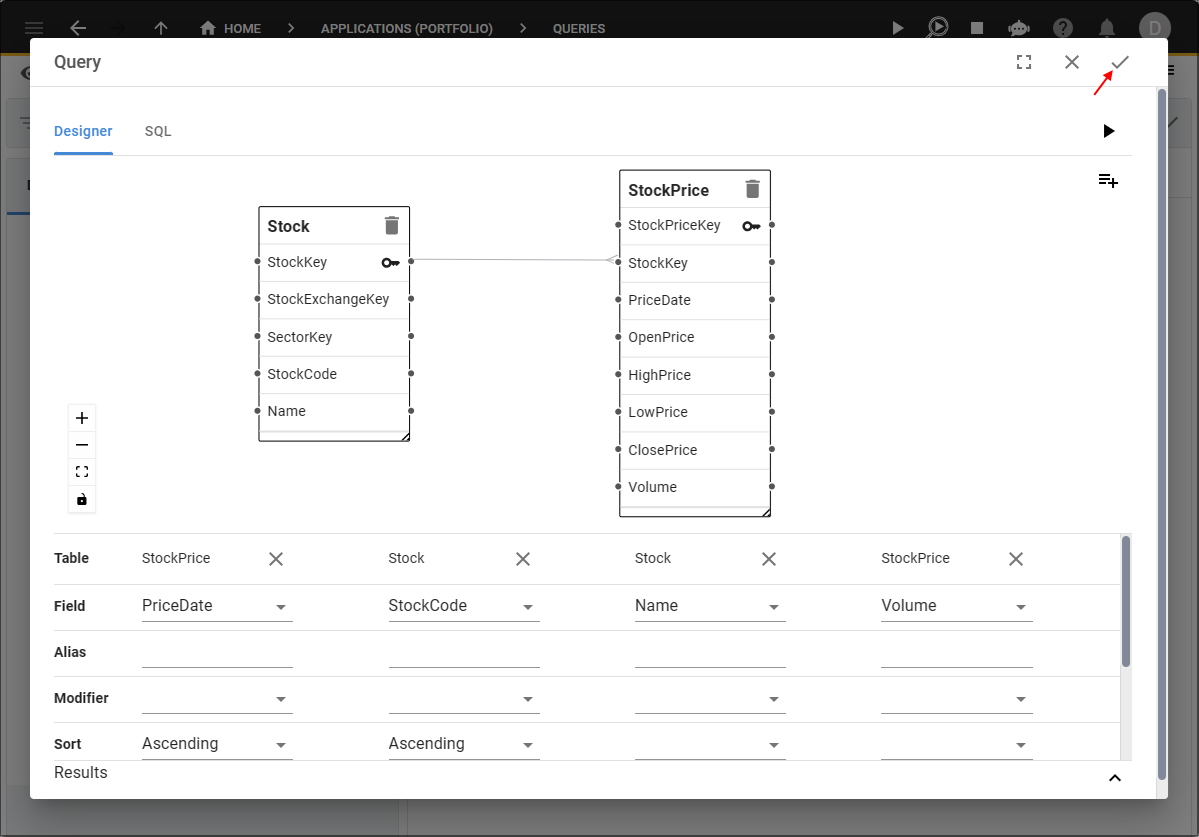Click the dialog's vertical scrollbar
This screenshot has width=1199, height=837.
tap(1162, 434)
